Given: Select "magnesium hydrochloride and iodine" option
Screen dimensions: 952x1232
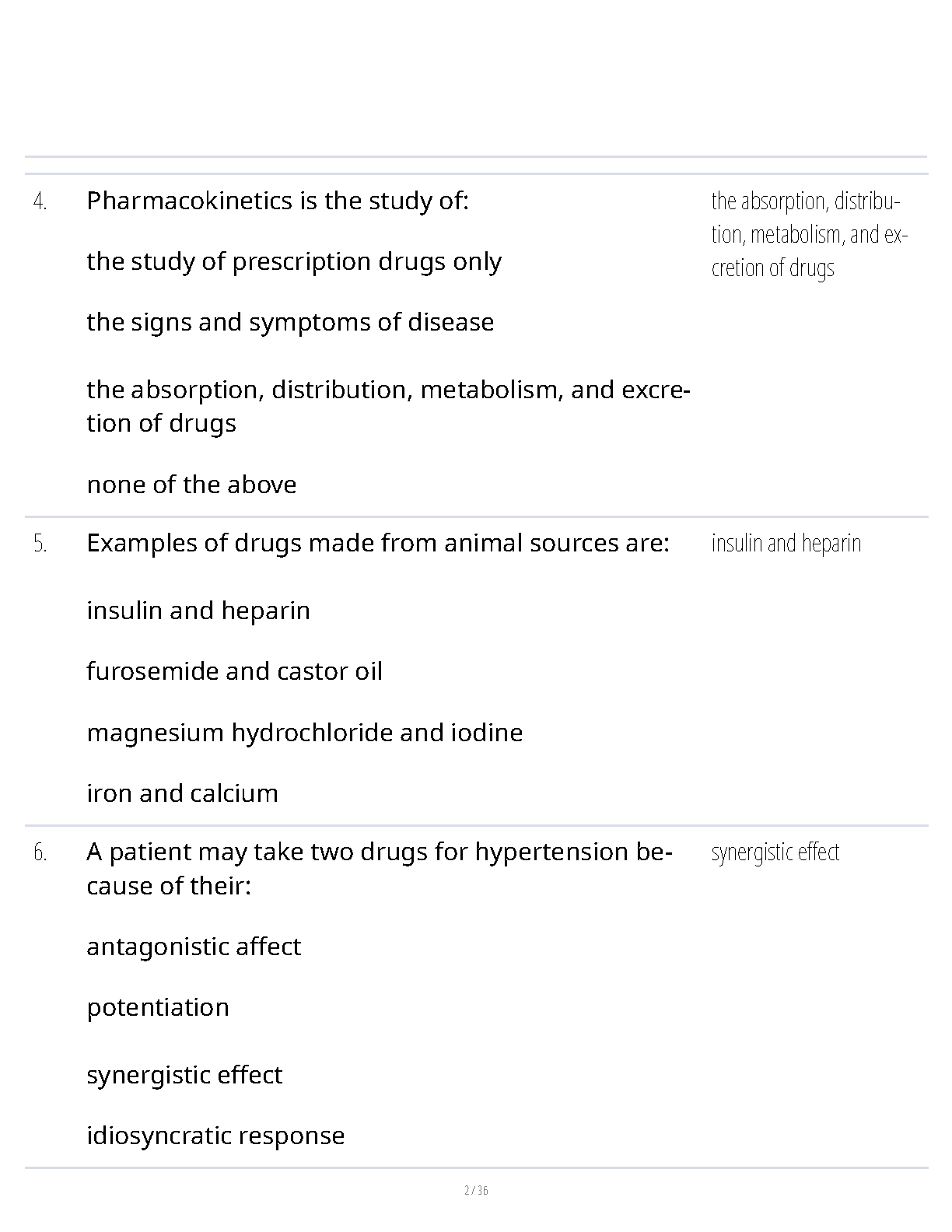Looking at the screenshot, I should (x=304, y=733).
